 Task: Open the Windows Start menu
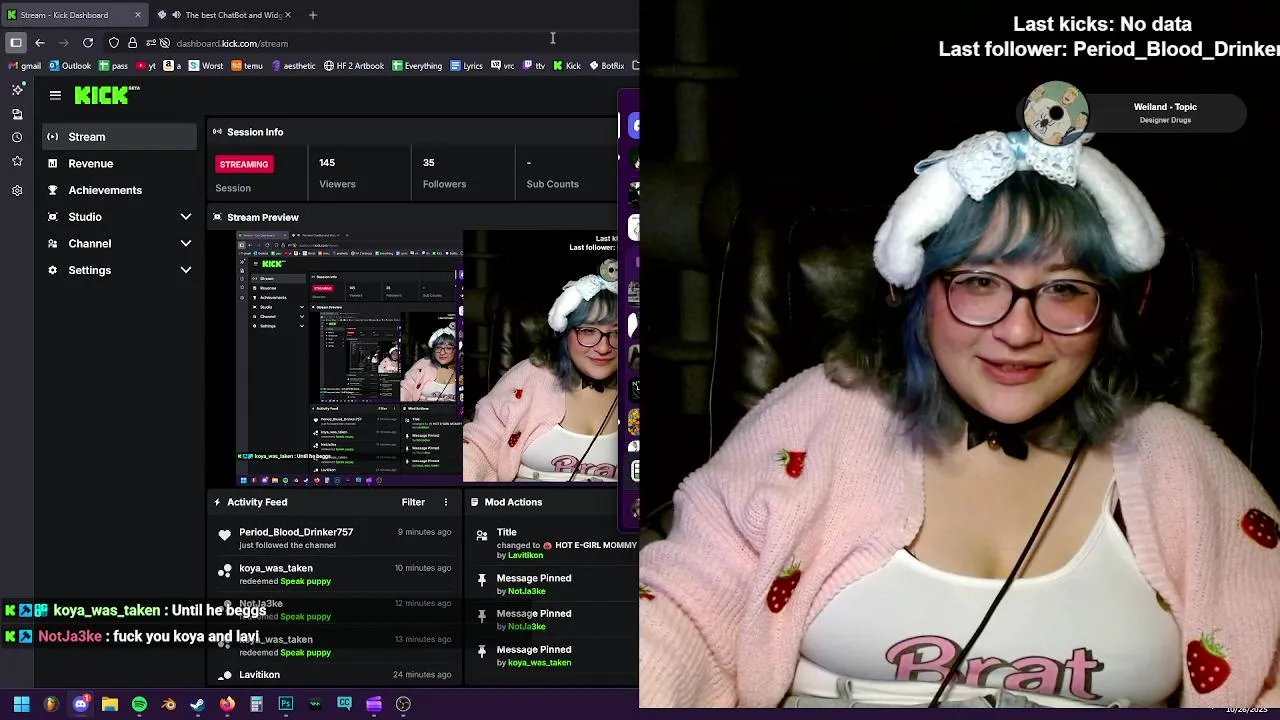21,704
